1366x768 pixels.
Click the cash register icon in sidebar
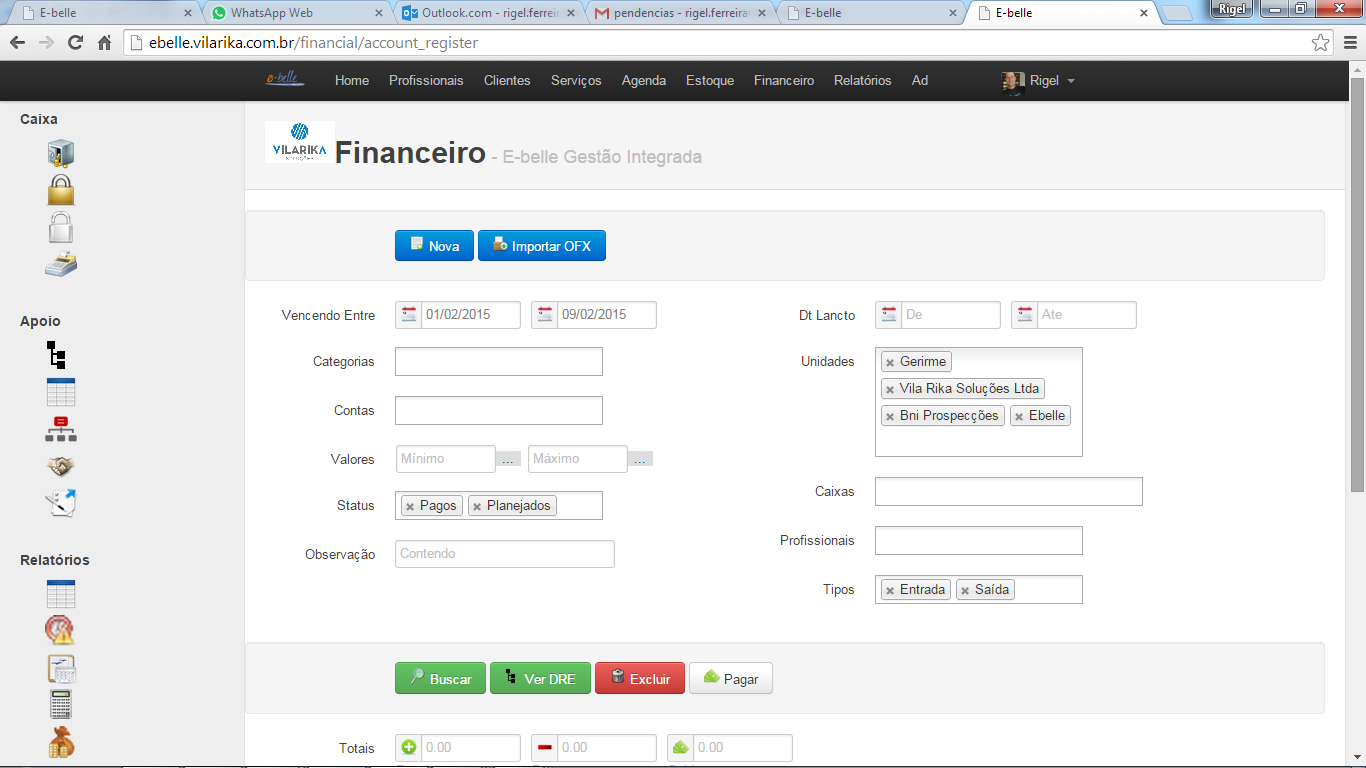tap(61, 265)
